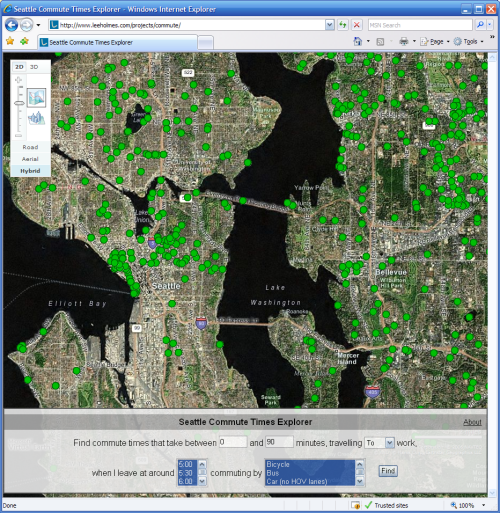This screenshot has width=500, height=513.
Task: Open the About link
Action: pos(472,422)
